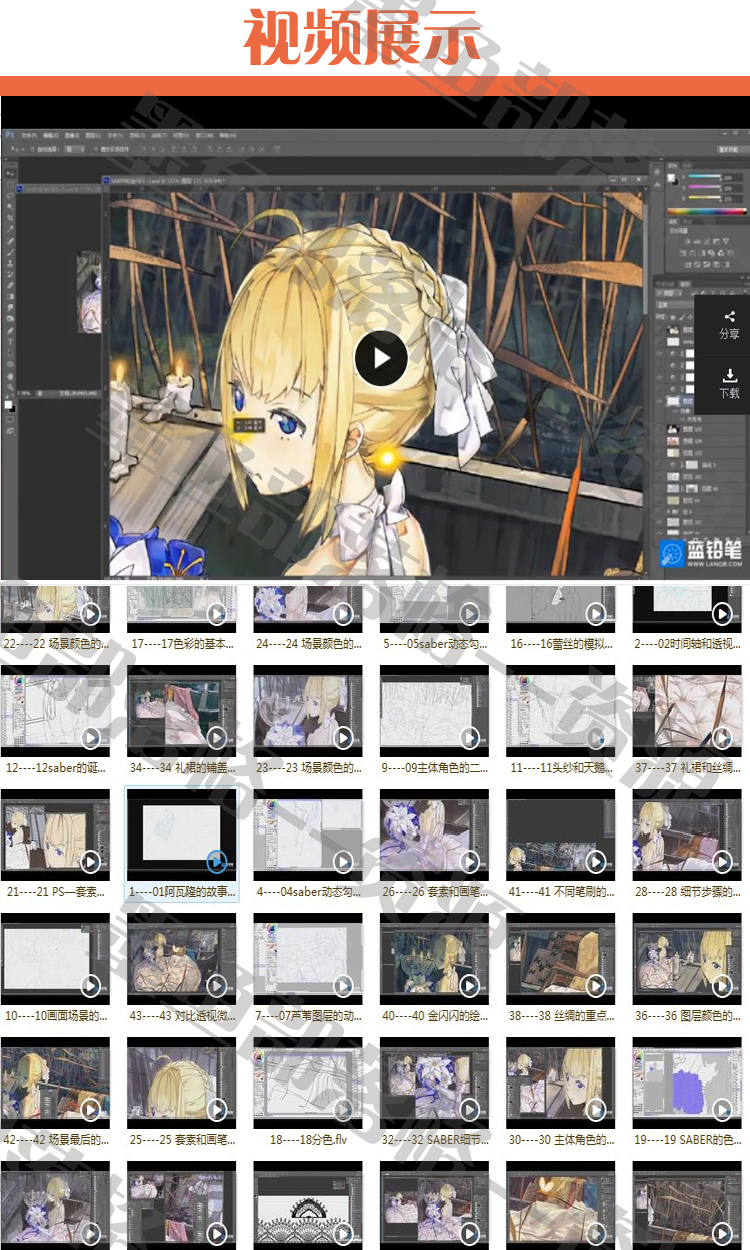The image size is (750, 1250).
Task: Play video 23----23 场景颜色的
Action: (344, 737)
